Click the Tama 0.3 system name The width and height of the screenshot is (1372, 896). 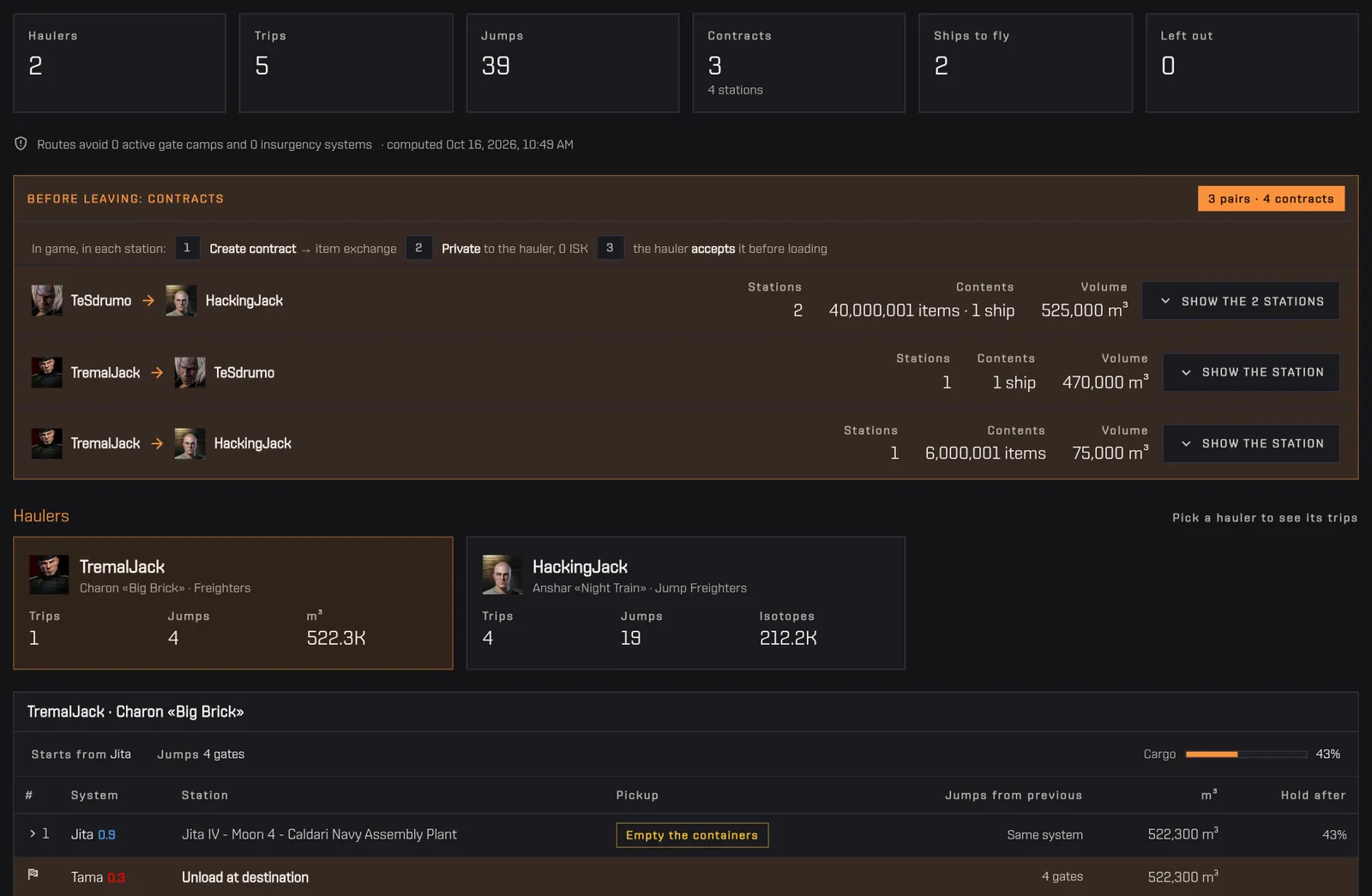(x=98, y=877)
